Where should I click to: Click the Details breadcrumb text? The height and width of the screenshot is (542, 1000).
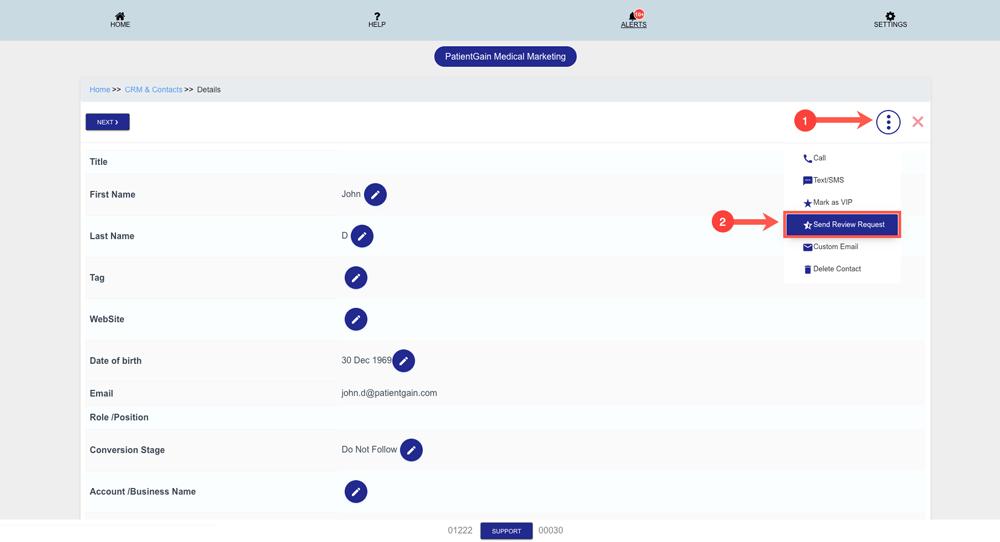click(x=209, y=90)
